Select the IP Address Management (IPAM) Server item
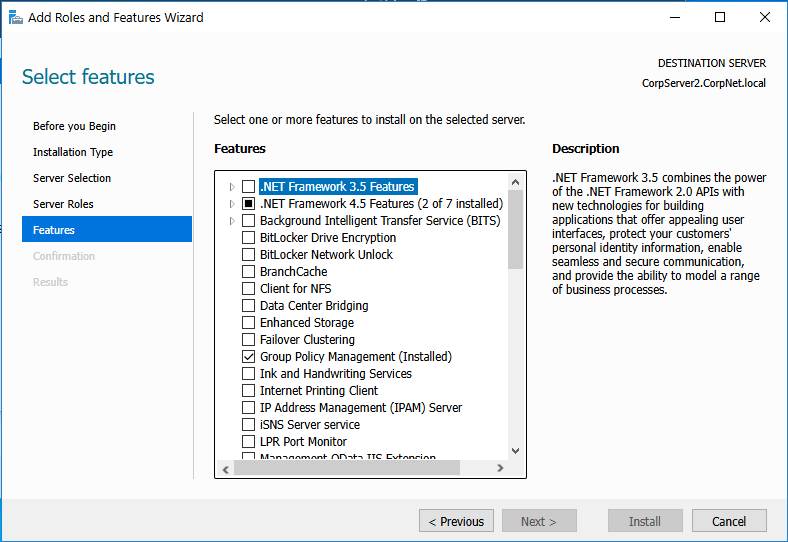The height and width of the screenshot is (542, 788). coord(360,408)
